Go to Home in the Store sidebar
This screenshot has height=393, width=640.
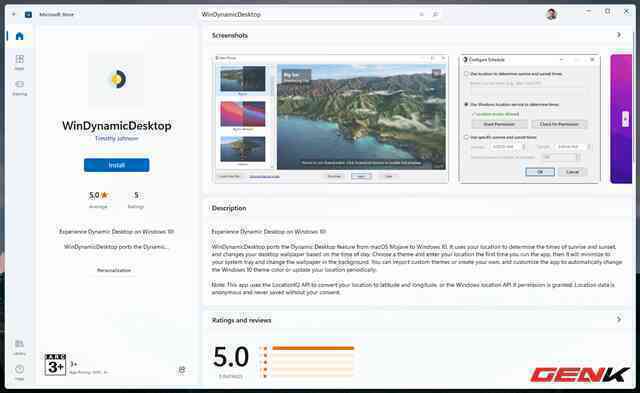tap(19, 36)
